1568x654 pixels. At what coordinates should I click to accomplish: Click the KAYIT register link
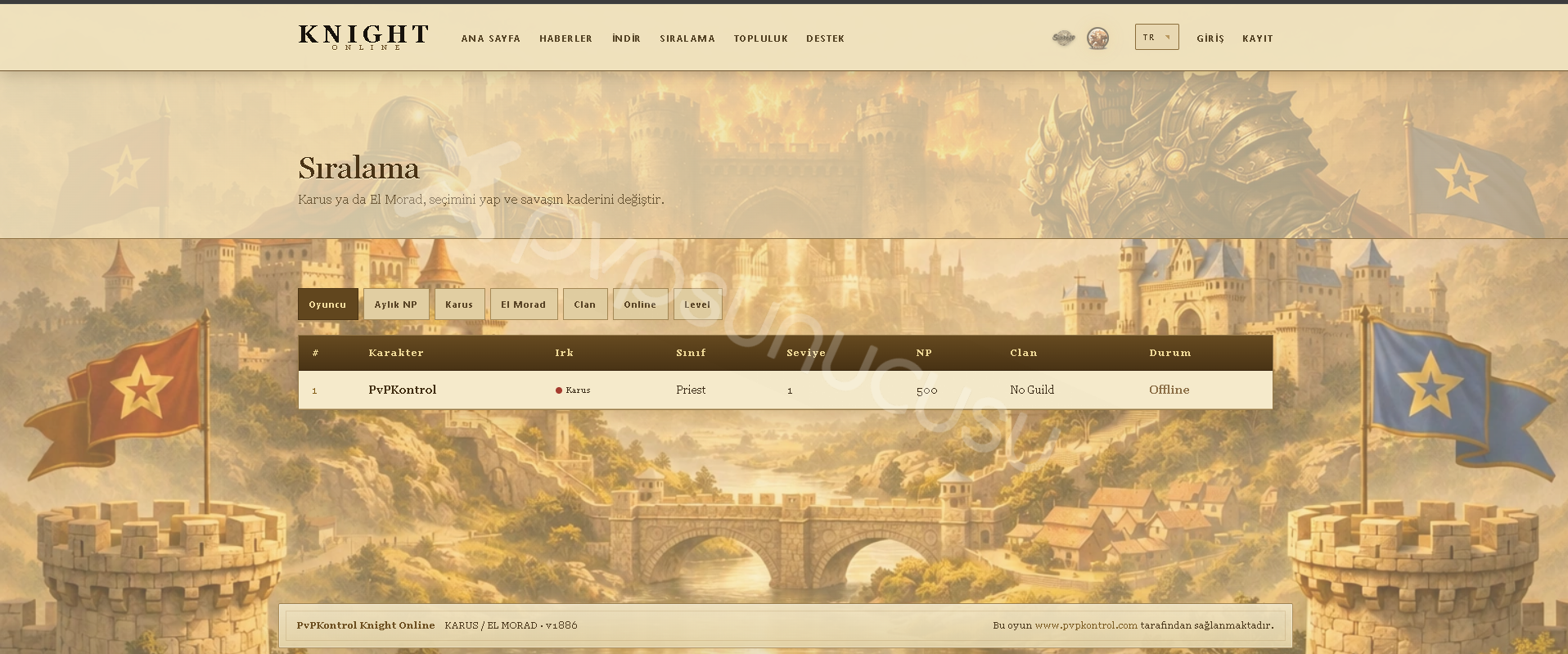coord(1257,38)
